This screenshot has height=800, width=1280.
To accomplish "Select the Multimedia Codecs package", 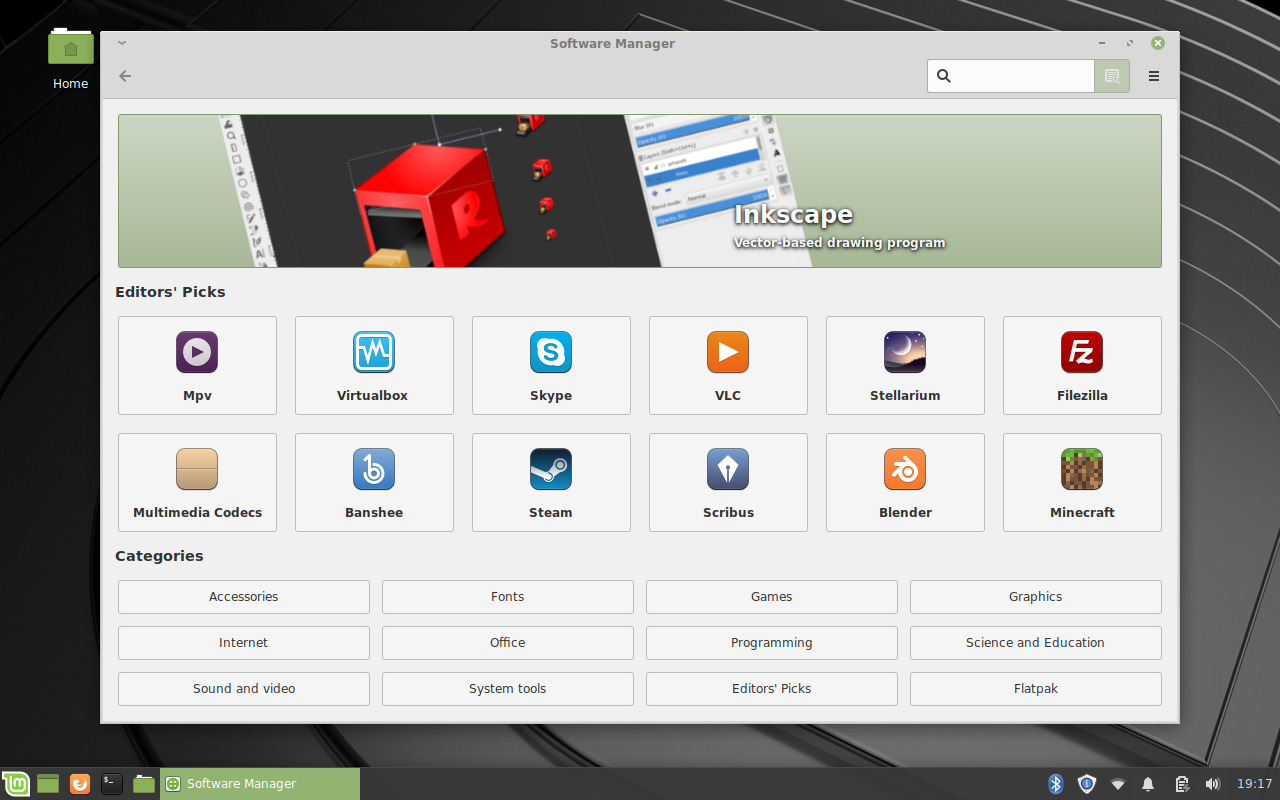I will click(x=196, y=482).
